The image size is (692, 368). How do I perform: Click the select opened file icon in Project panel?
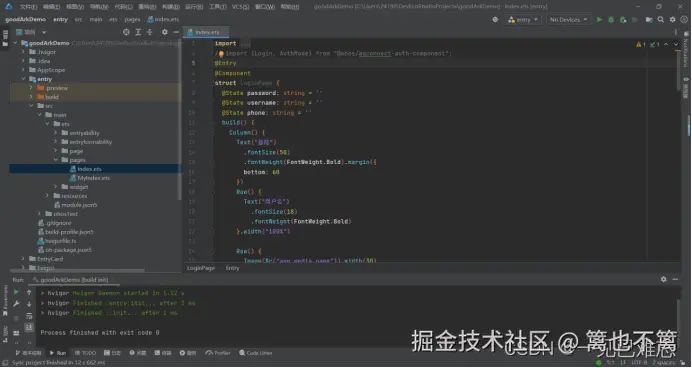(x=126, y=32)
